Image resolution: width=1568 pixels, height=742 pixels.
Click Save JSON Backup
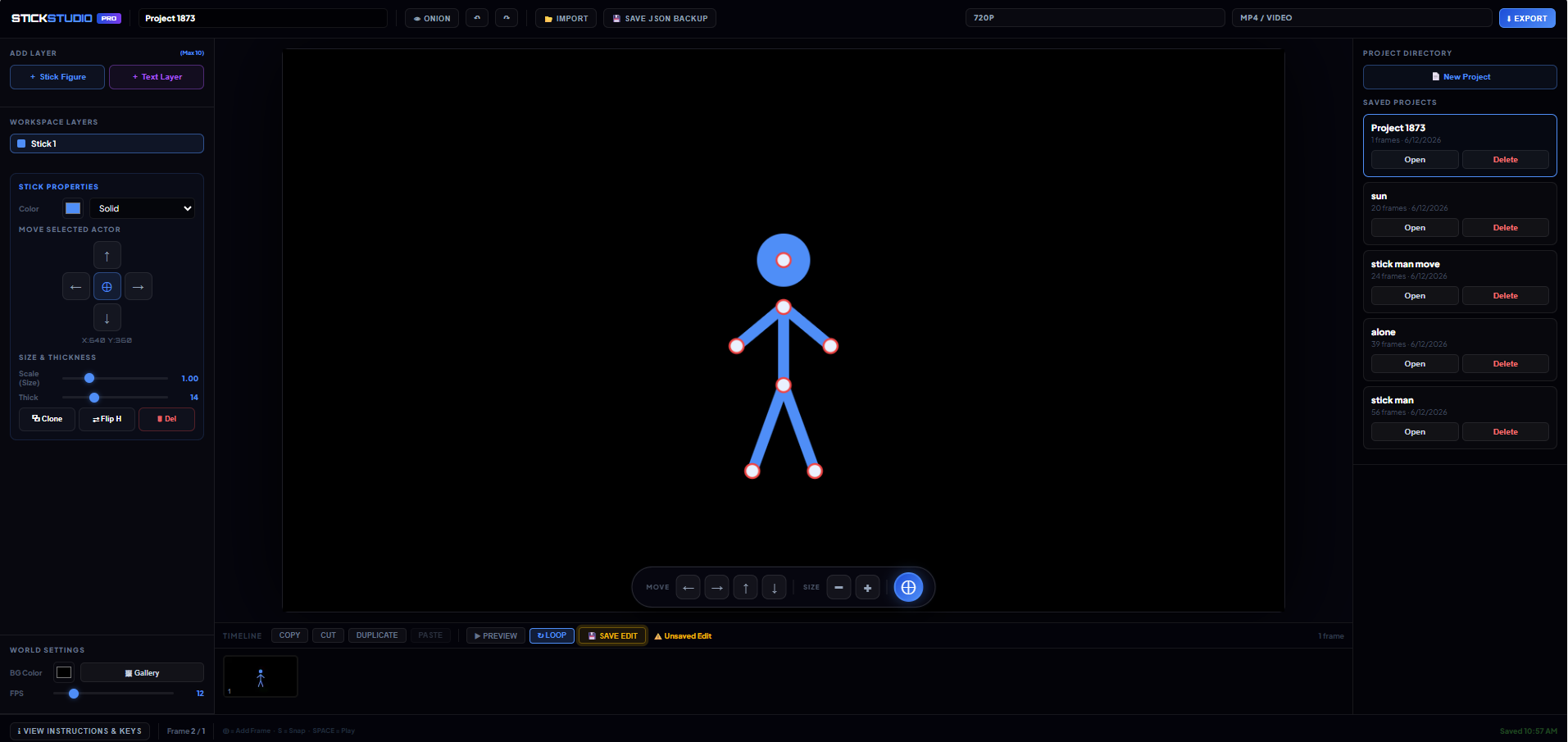[660, 18]
